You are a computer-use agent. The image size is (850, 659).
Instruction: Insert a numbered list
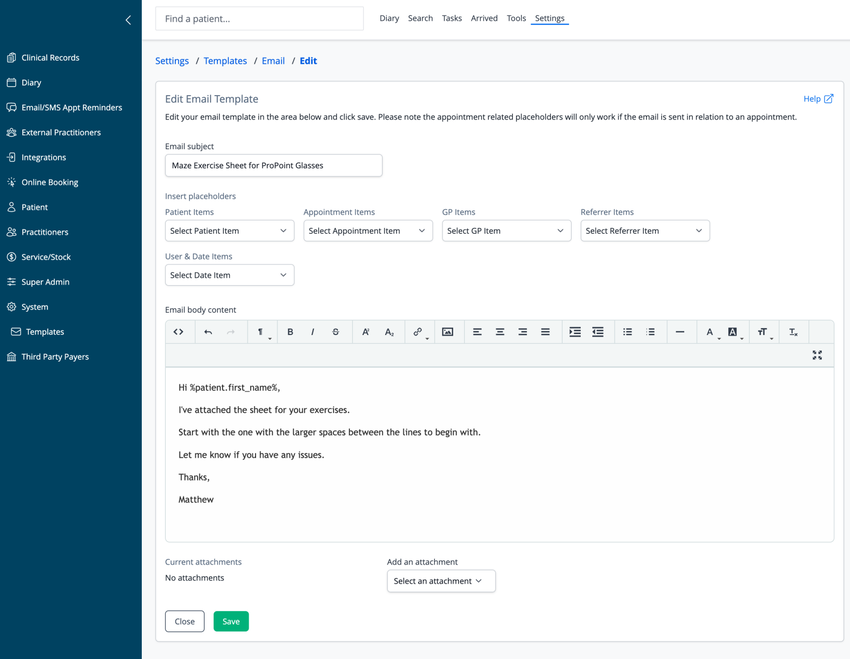click(x=651, y=332)
